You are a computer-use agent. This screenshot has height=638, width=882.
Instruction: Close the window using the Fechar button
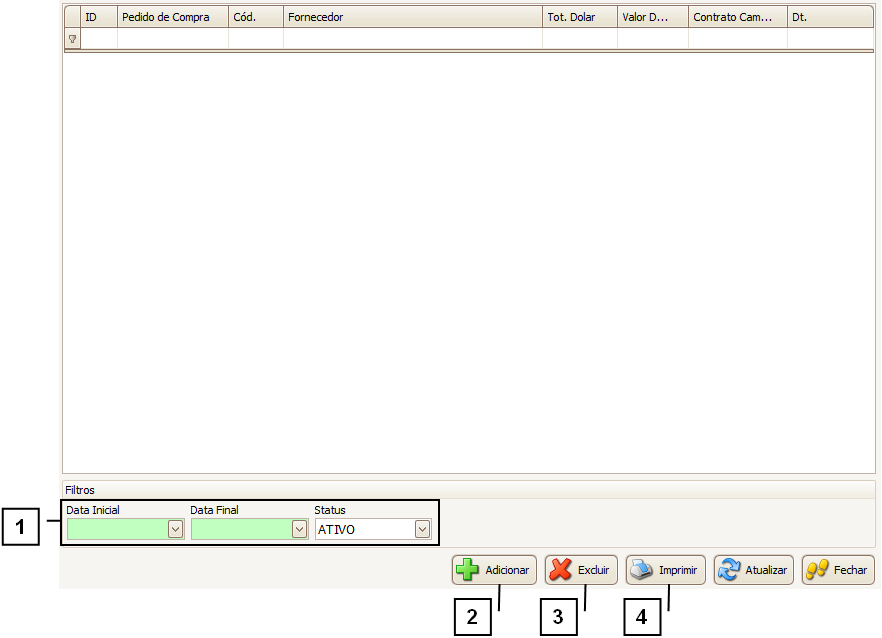pyautogui.click(x=838, y=570)
